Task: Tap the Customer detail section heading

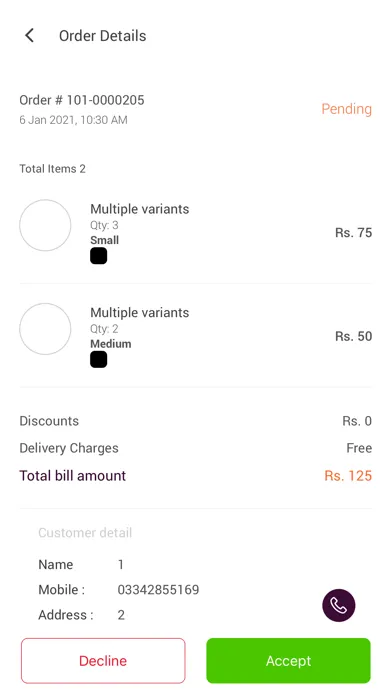Action: [x=85, y=533]
